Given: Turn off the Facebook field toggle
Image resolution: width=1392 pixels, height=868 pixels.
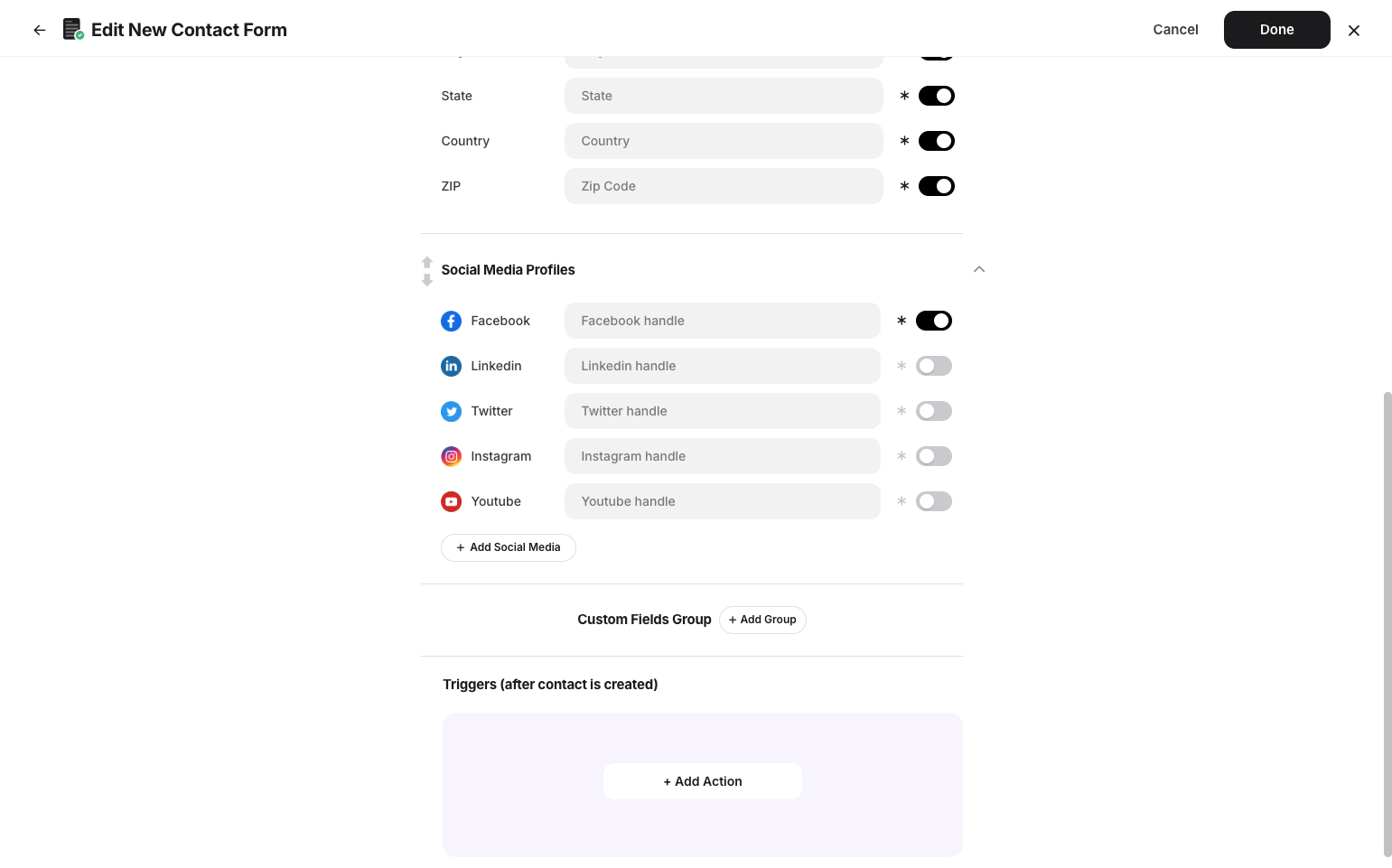Looking at the screenshot, I should [x=934, y=321].
